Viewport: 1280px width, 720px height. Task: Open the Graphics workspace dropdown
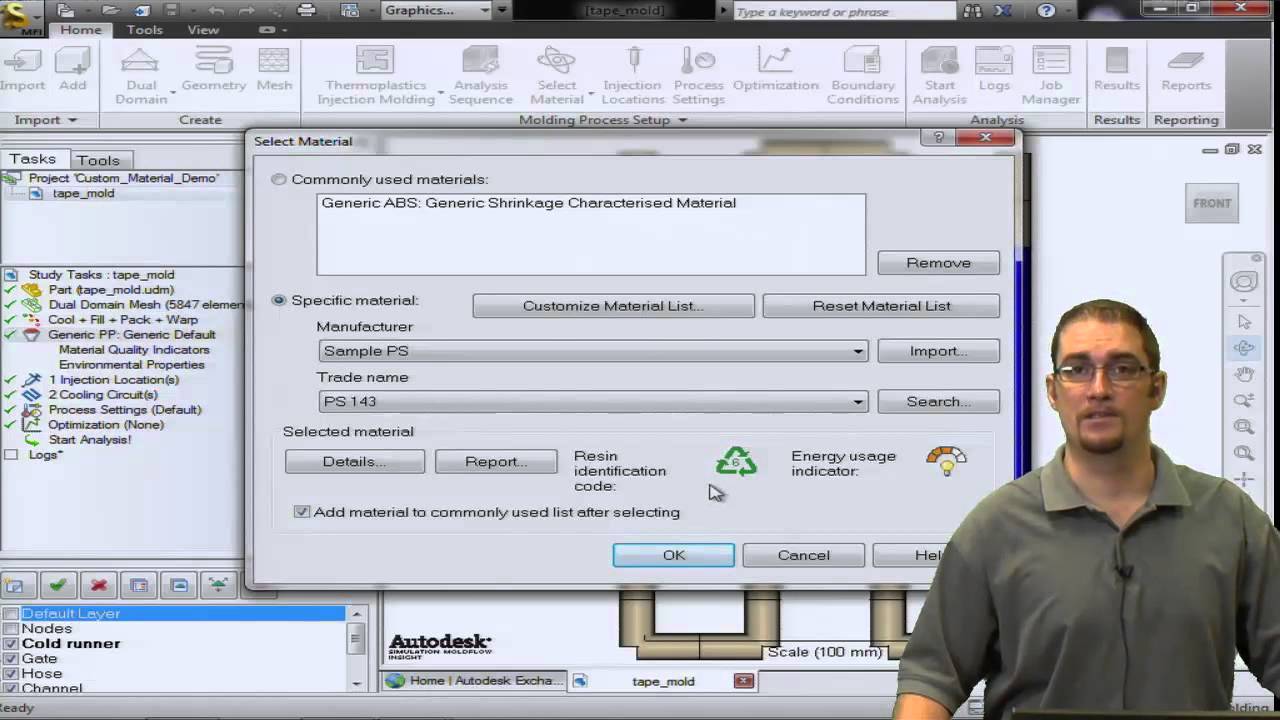tap(436, 10)
